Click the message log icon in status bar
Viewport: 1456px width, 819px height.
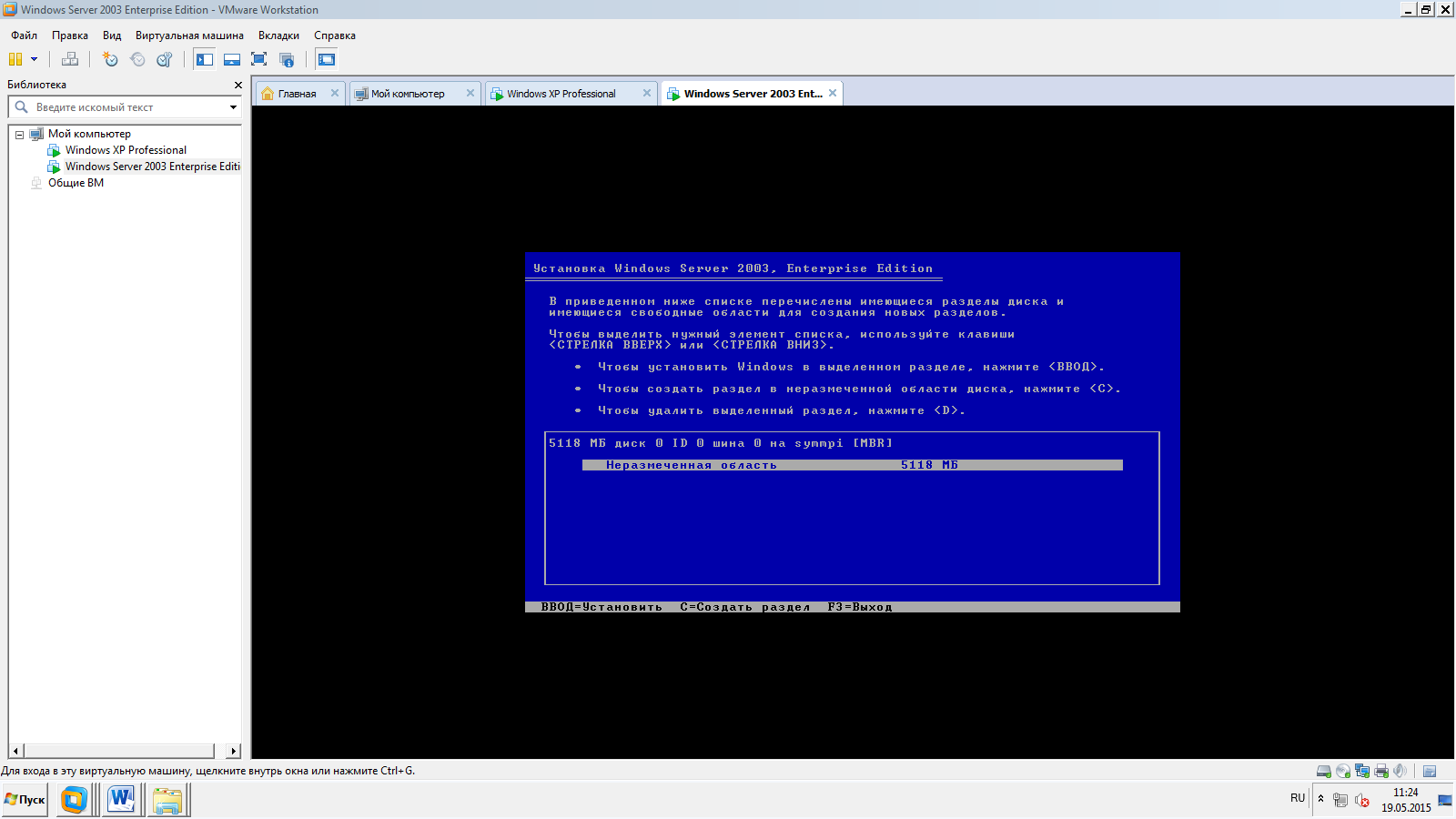(1430, 771)
